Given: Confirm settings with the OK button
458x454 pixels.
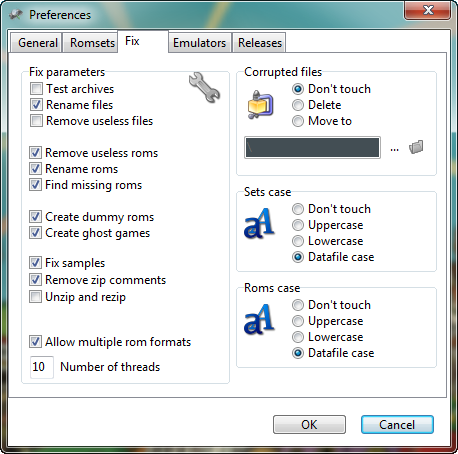Looking at the screenshot, I should tap(309, 424).
